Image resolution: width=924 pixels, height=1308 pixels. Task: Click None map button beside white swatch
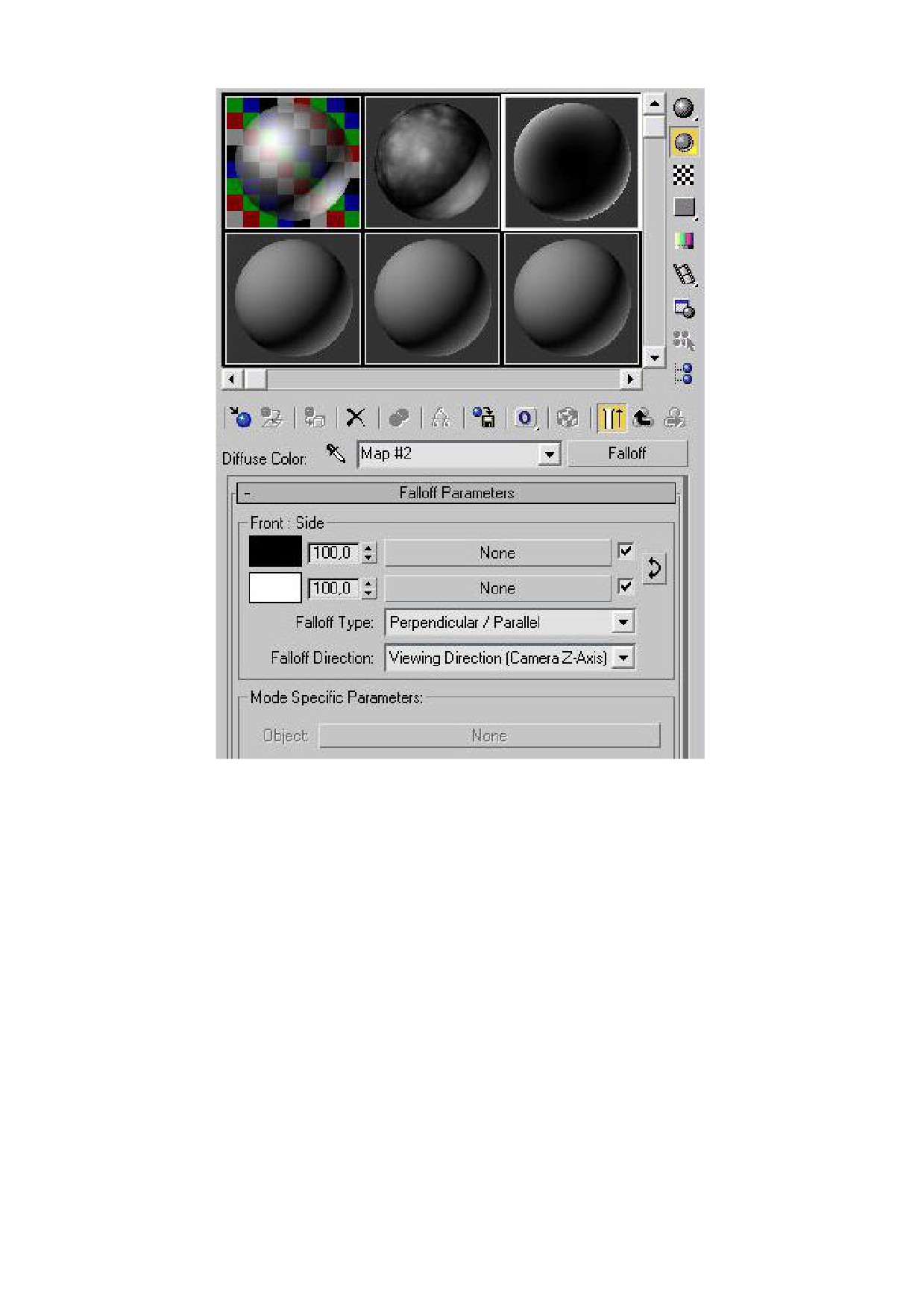[497, 588]
